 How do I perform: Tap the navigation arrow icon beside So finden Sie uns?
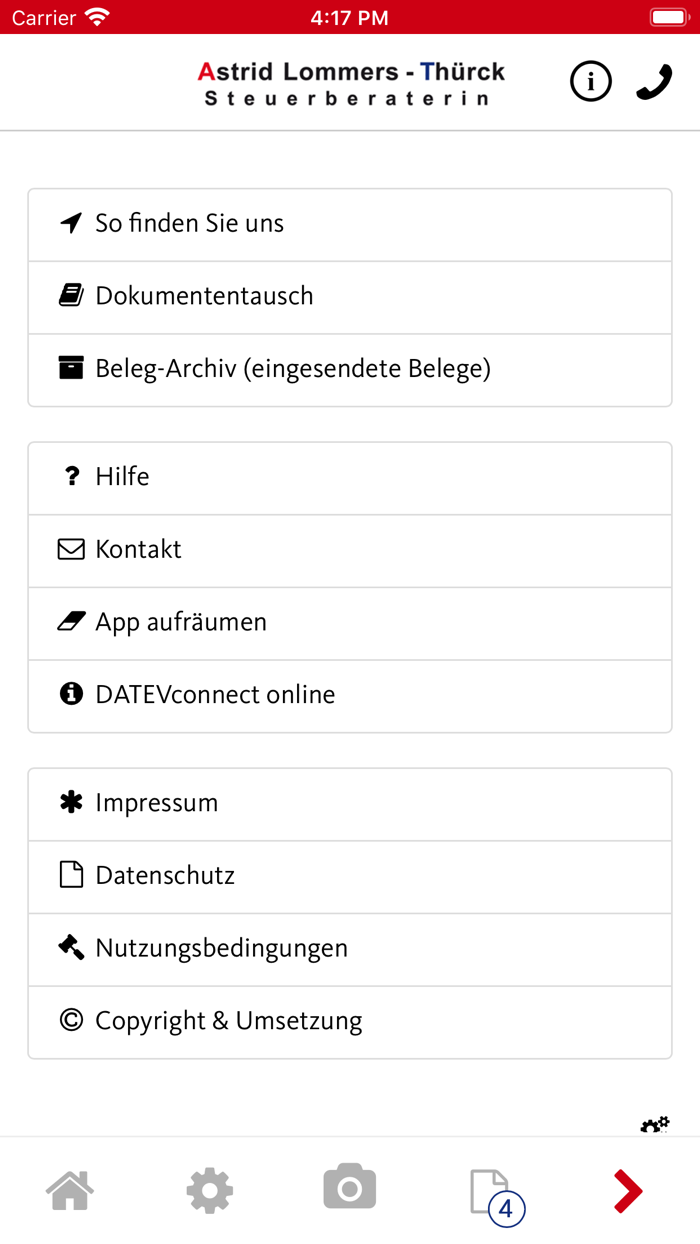point(71,223)
